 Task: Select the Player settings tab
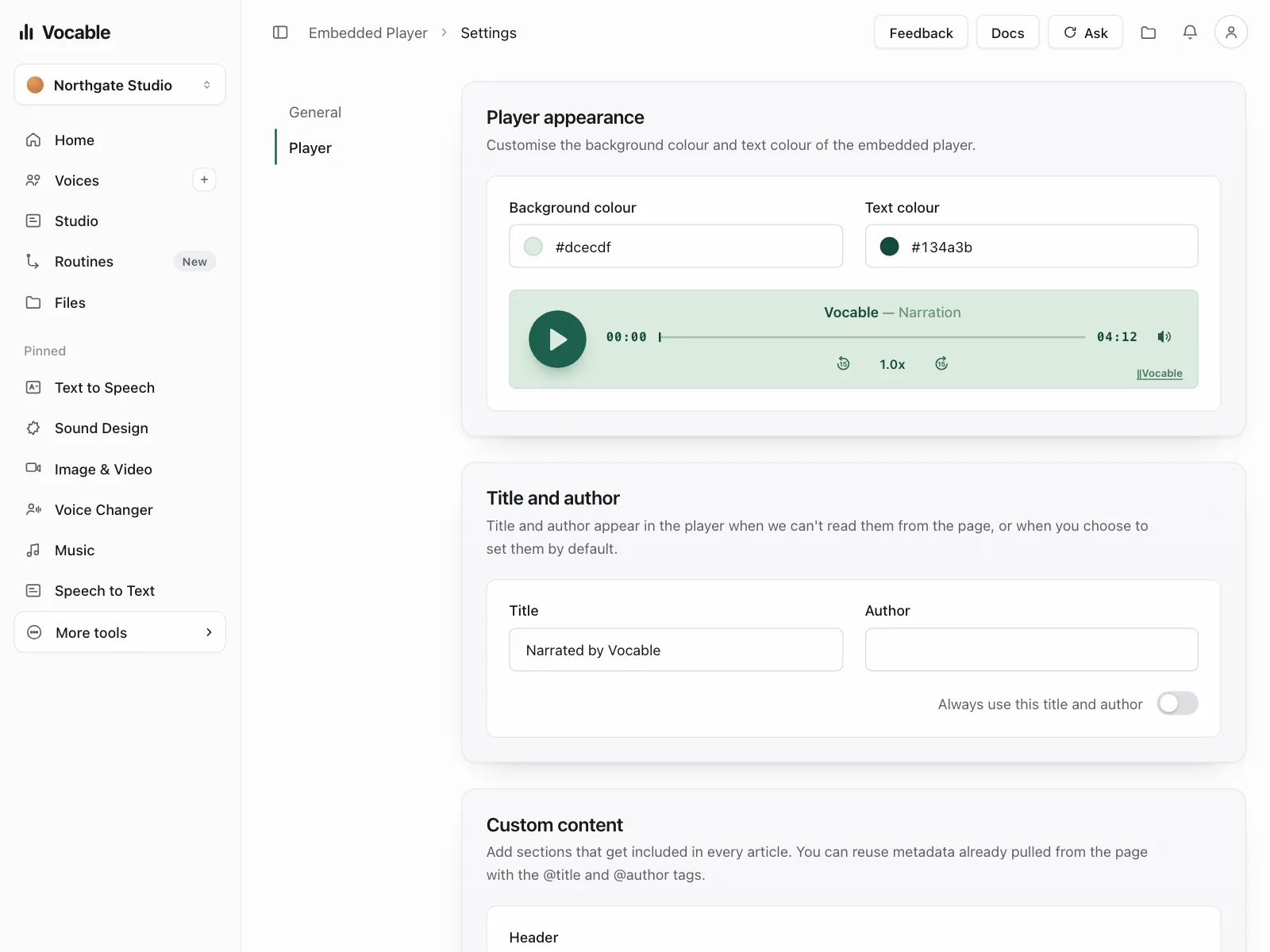(310, 148)
